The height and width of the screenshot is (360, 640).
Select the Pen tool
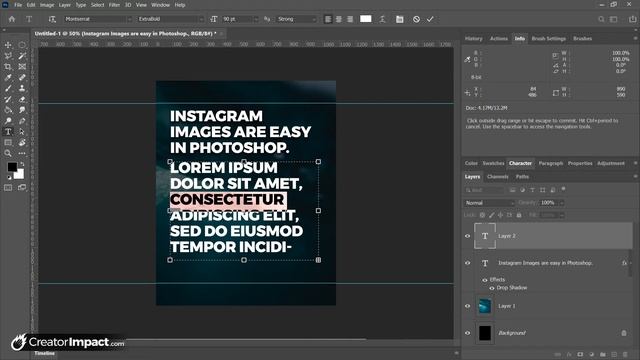pos(22,121)
